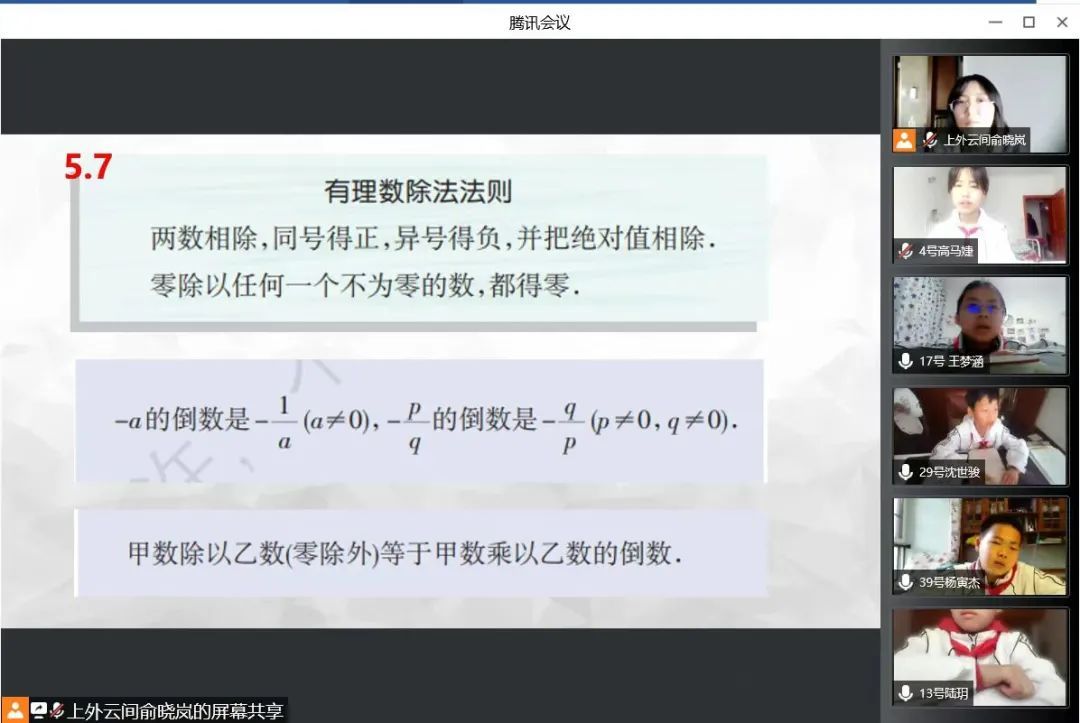Click the orange host icon beside 上外云间俞晓岚的屏幕共享
Screen dimensions: 1080x723
point(14,711)
